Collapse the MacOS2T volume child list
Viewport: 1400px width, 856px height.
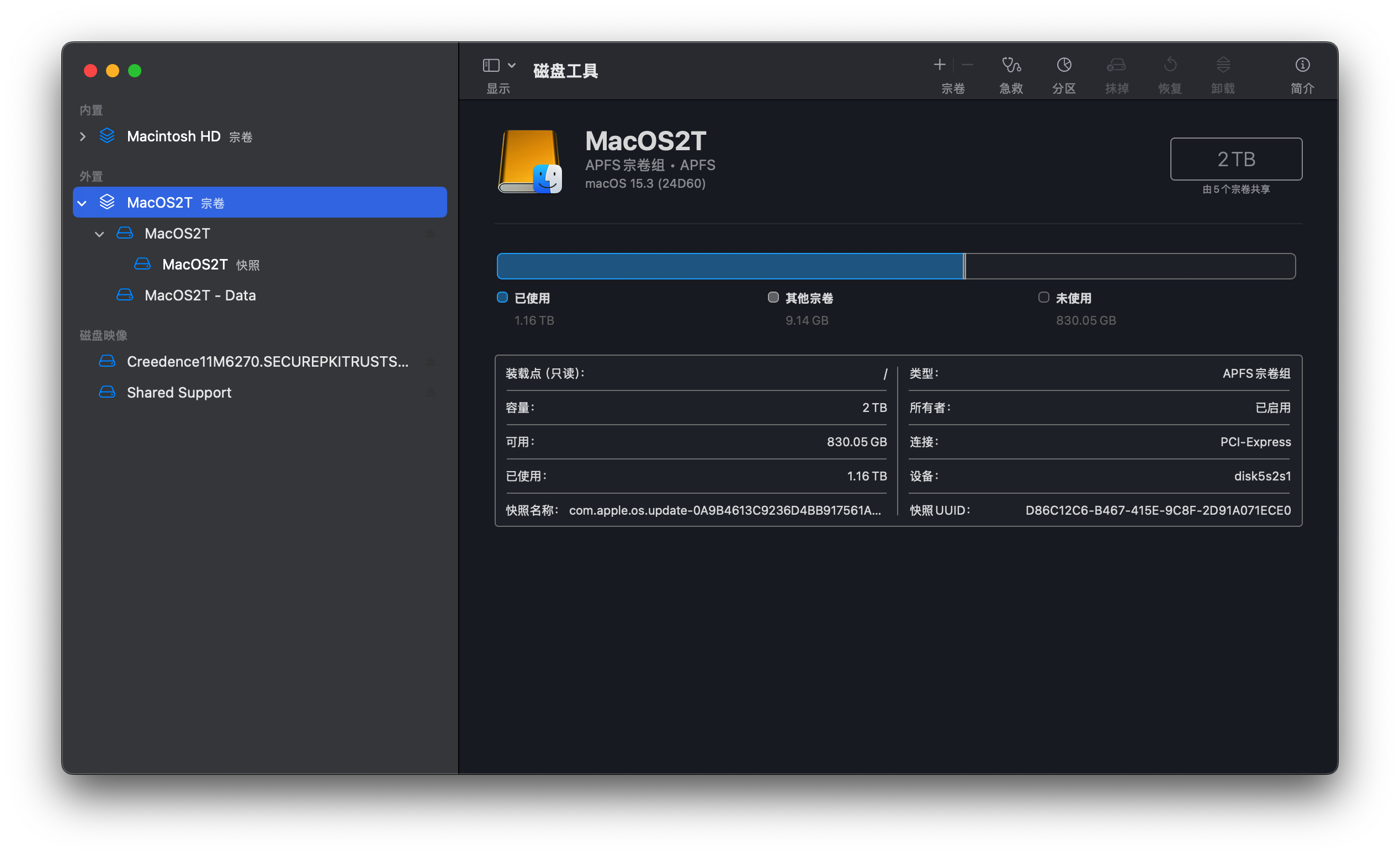coord(100,234)
